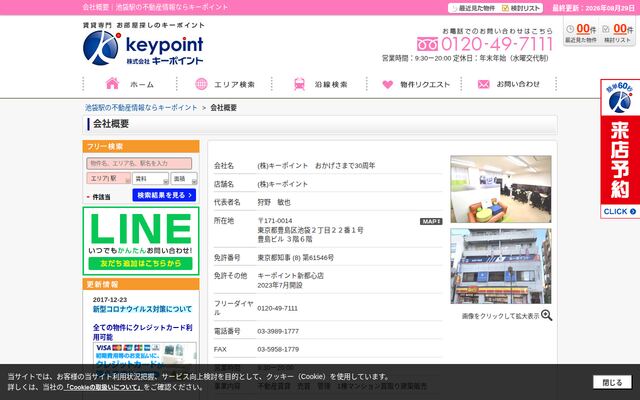This screenshot has width=640, height=400.
Task: Click 03-3989-1777 phone number cell
Action: pos(278,331)
